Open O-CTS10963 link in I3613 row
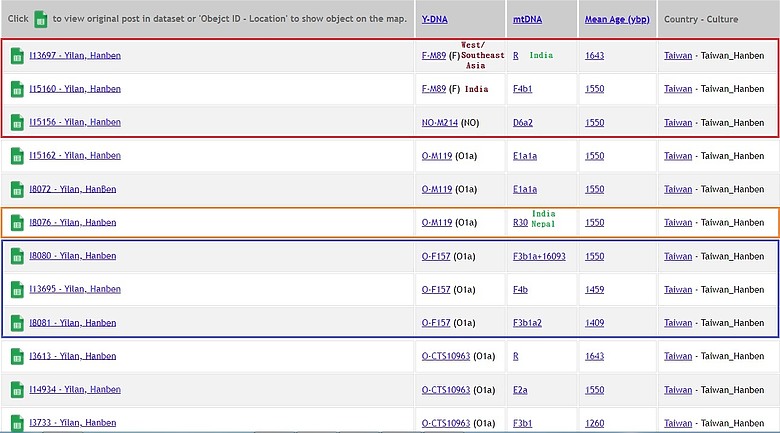This screenshot has height=433, width=780. (x=446, y=356)
